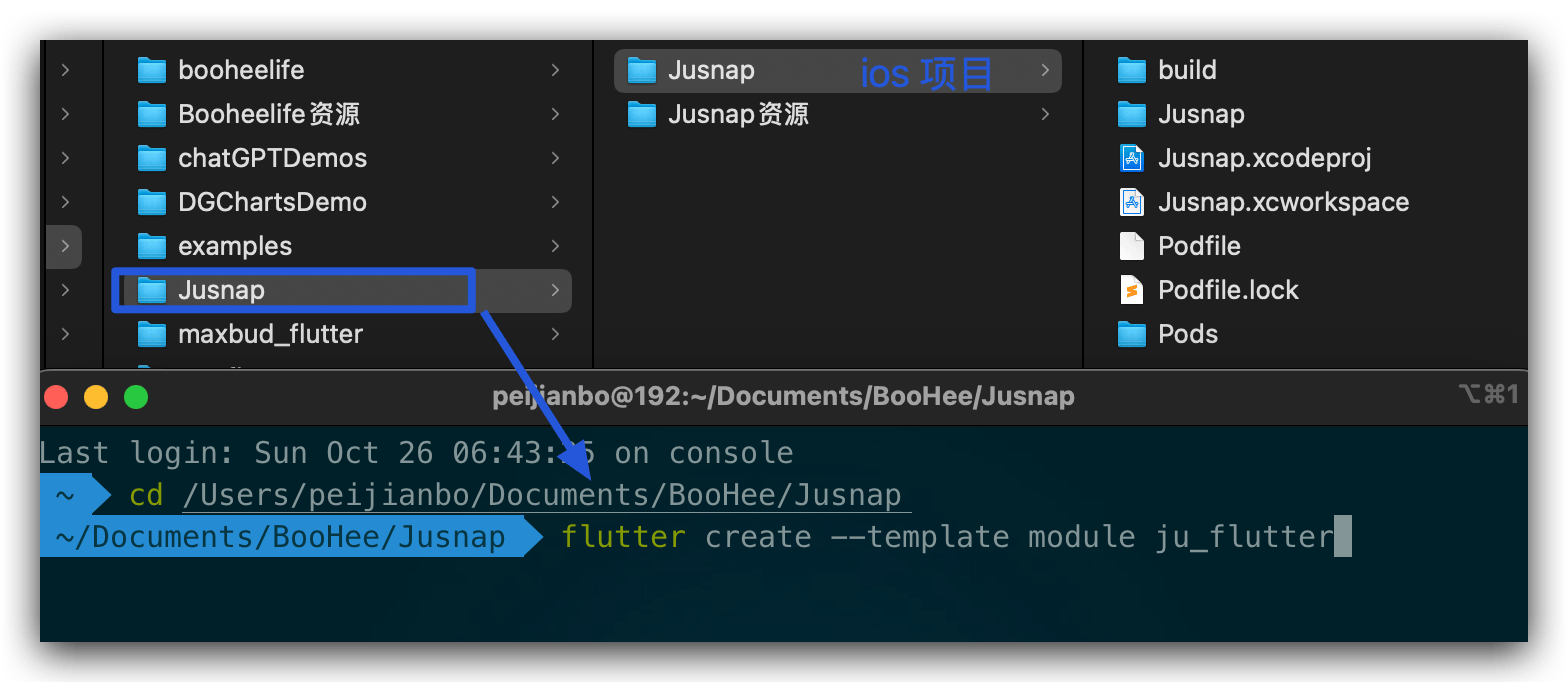Click the build folder icon
1568x682 pixels.
[1131, 70]
